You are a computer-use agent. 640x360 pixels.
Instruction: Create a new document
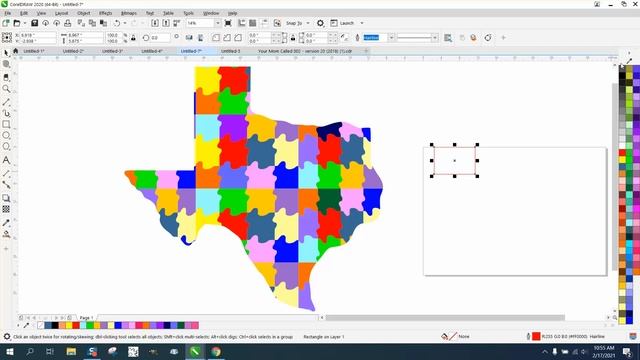(x=6, y=23)
